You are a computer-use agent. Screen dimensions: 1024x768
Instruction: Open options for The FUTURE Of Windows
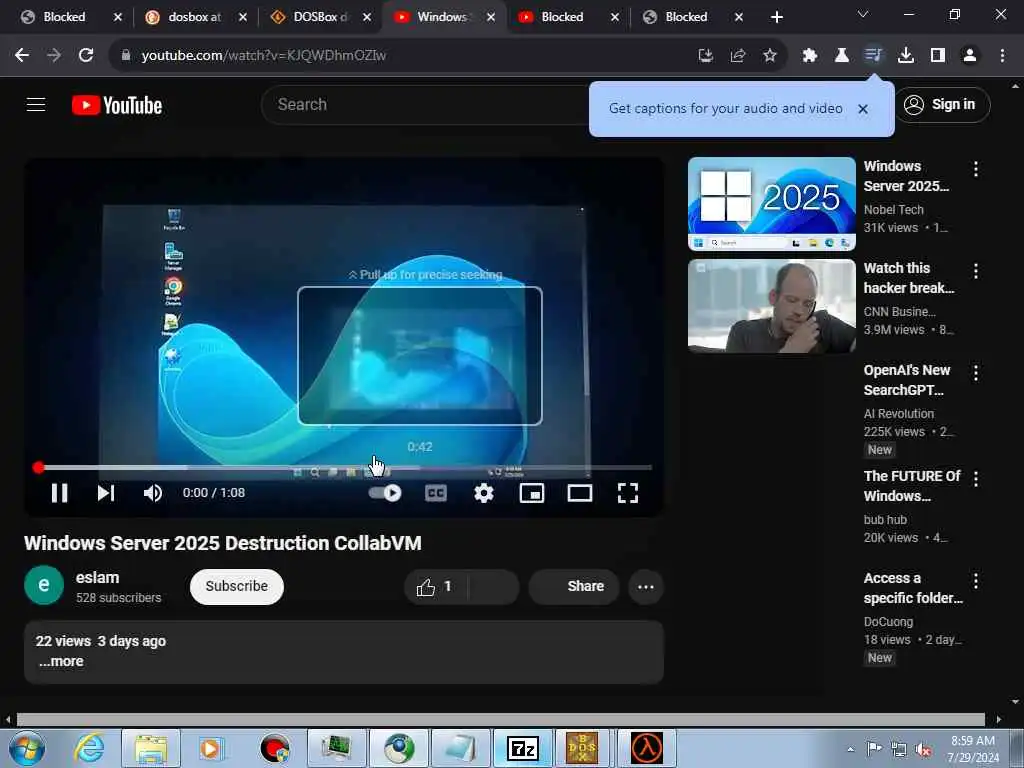pyautogui.click(x=976, y=479)
